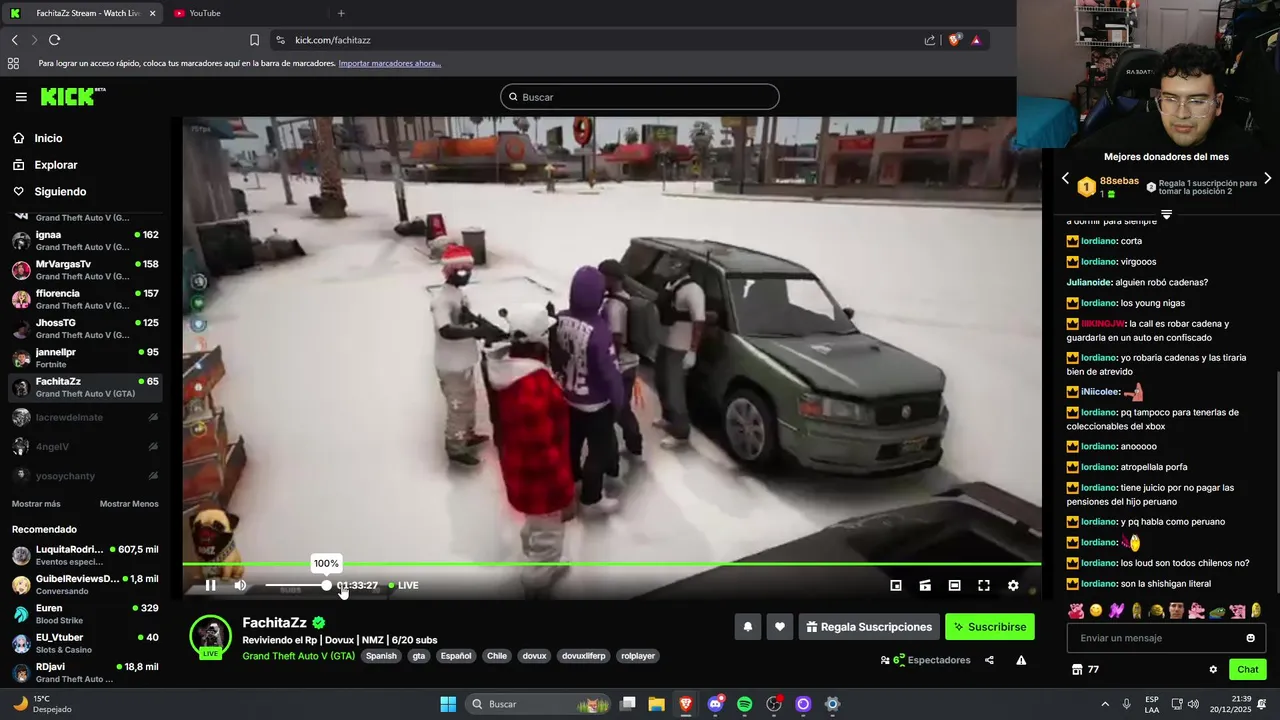The width and height of the screenshot is (1280, 720).
Task: Open a new browser tab
Action: point(341,13)
